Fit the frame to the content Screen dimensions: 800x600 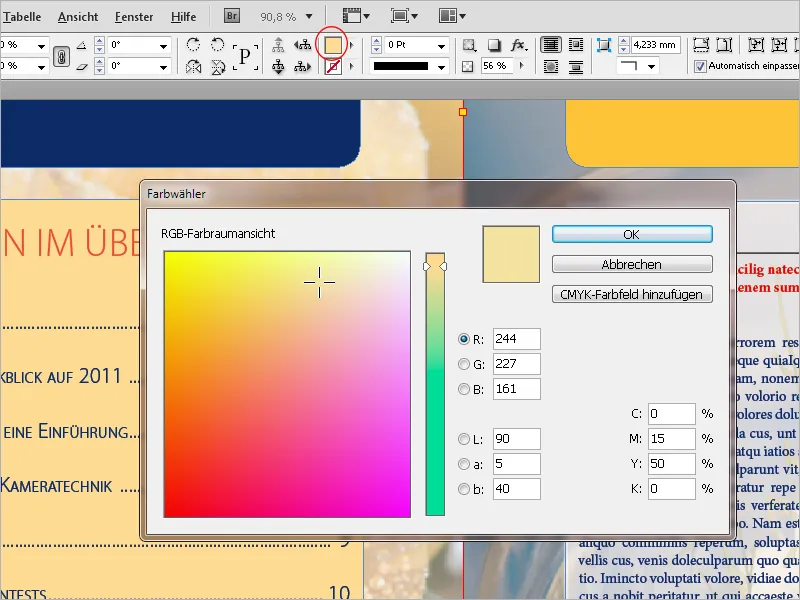tap(779, 45)
